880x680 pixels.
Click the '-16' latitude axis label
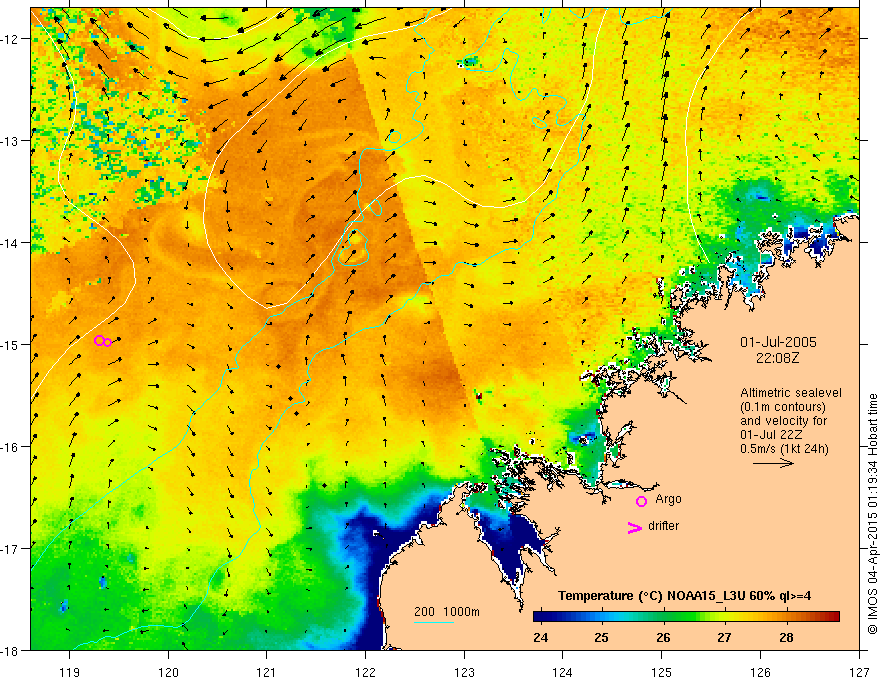point(10,447)
